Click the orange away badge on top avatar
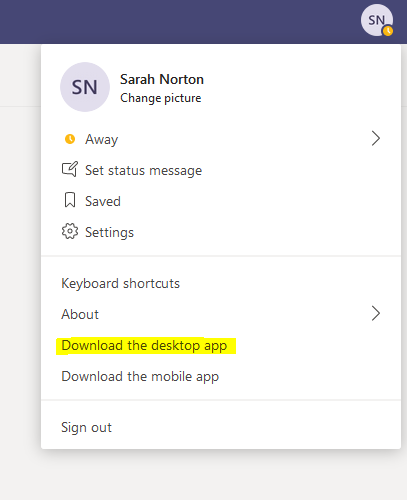This screenshot has width=407, height=500. (388, 31)
